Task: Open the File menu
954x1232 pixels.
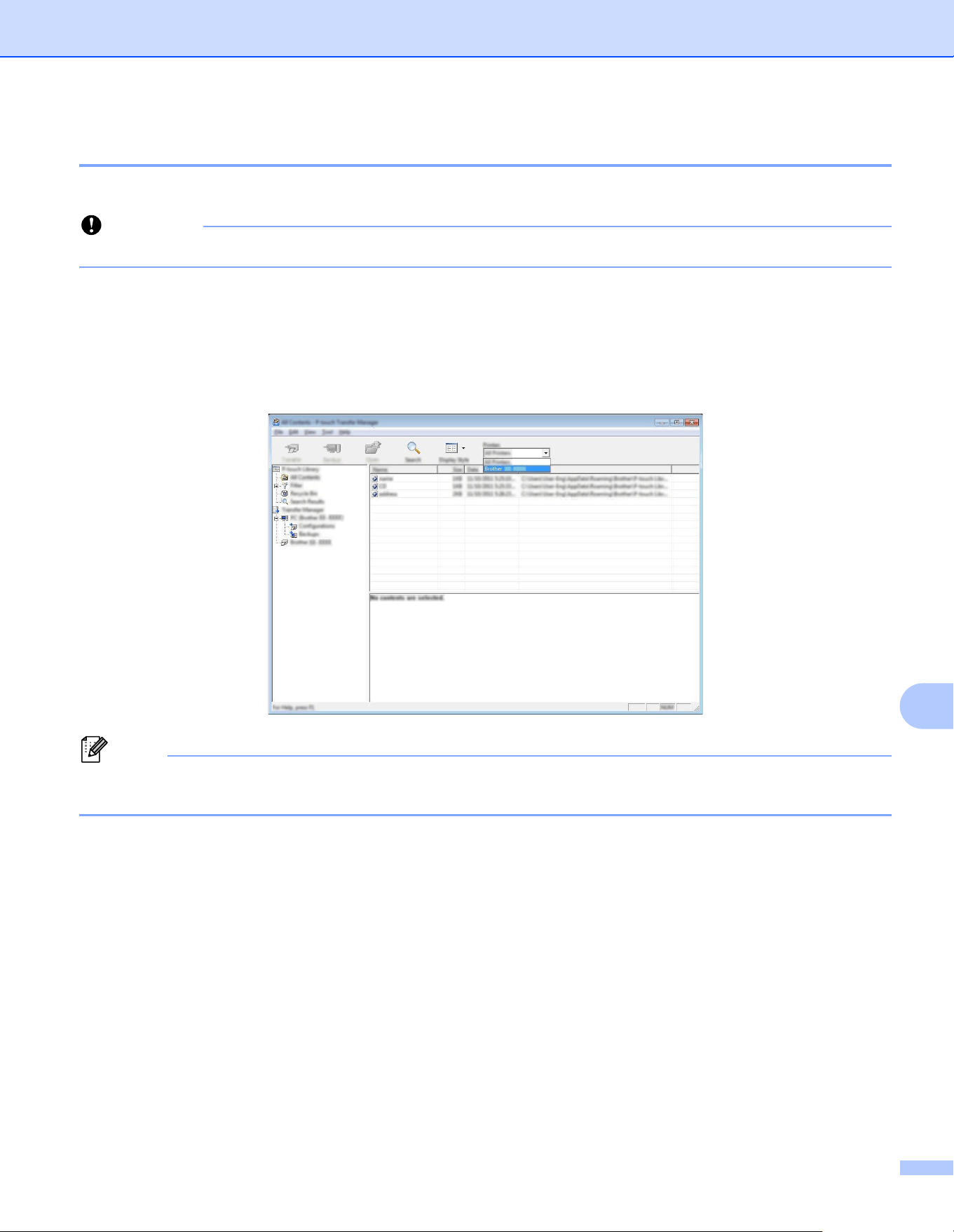Action: coord(278,432)
